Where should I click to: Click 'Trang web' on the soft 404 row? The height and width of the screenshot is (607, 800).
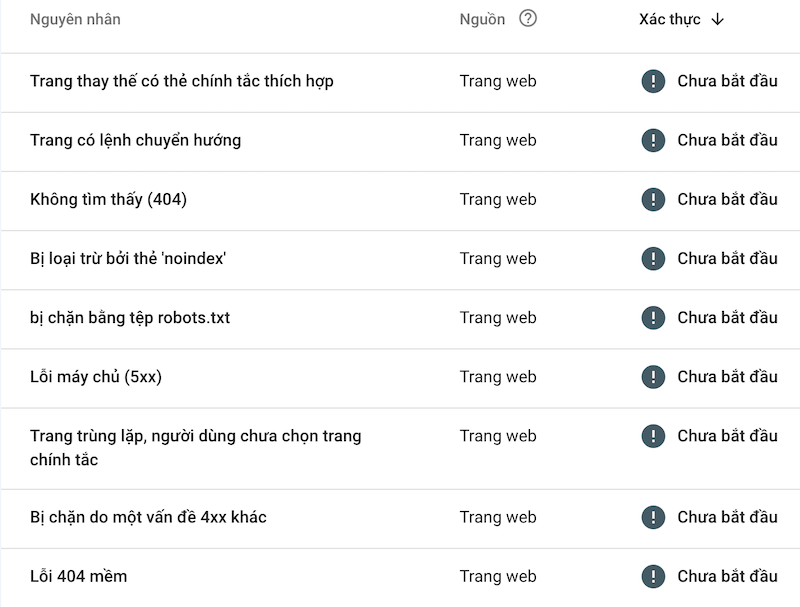[x=499, y=576]
